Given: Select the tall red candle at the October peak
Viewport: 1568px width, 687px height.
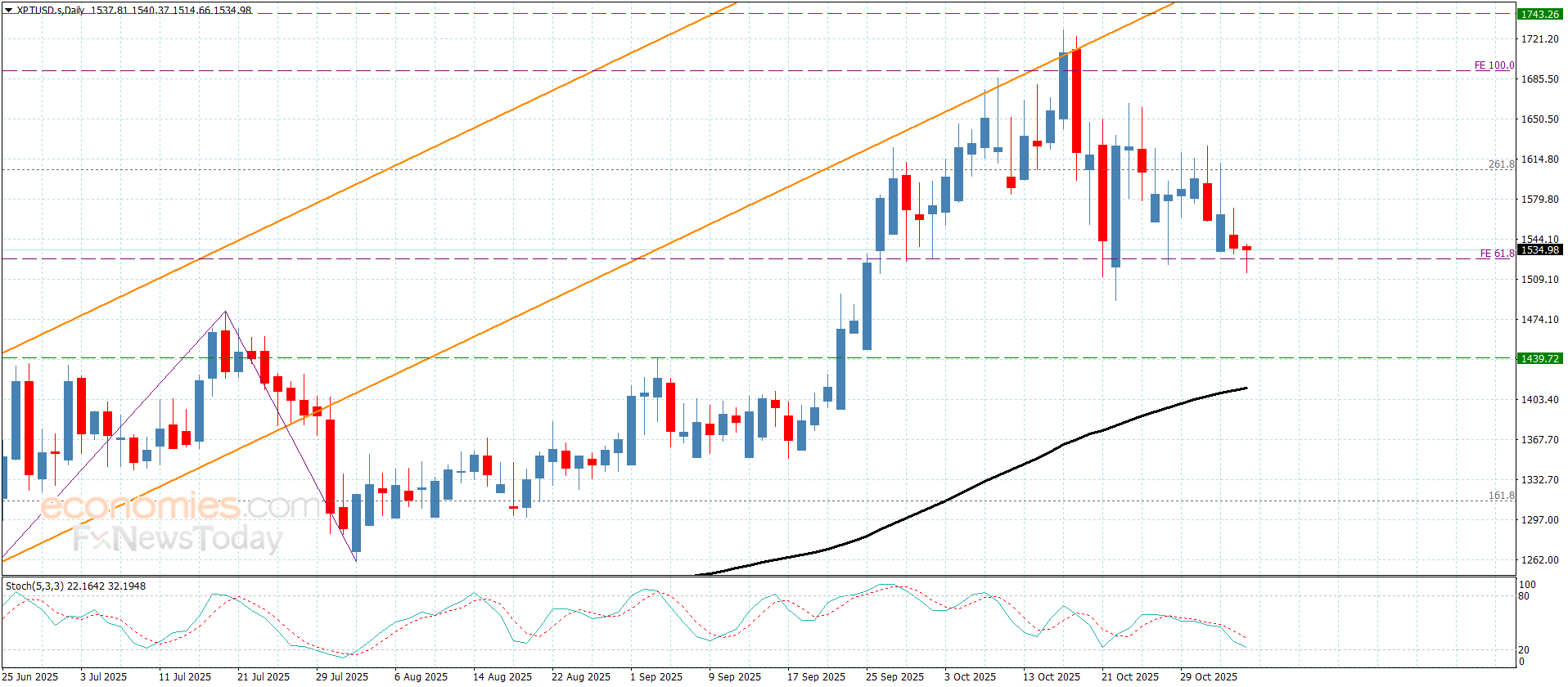Looking at the screenshot, I should 1076,101.
